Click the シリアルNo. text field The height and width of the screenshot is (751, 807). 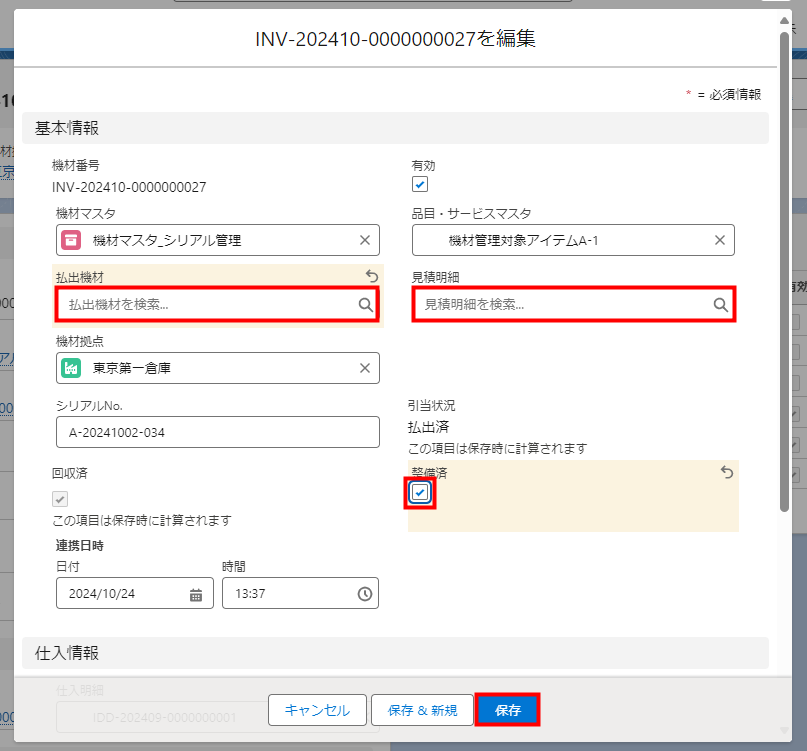[218, 432]
